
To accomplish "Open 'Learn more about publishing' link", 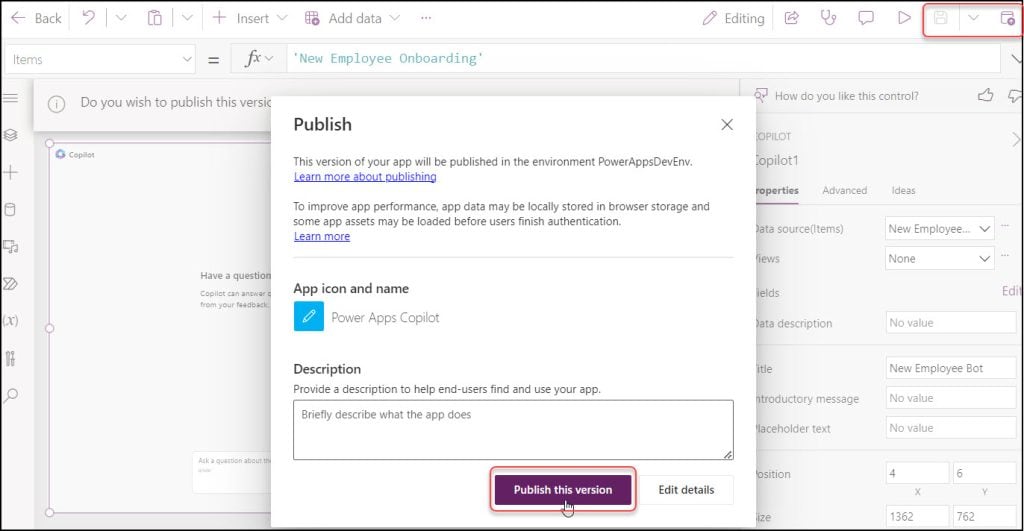I will 365,176.
